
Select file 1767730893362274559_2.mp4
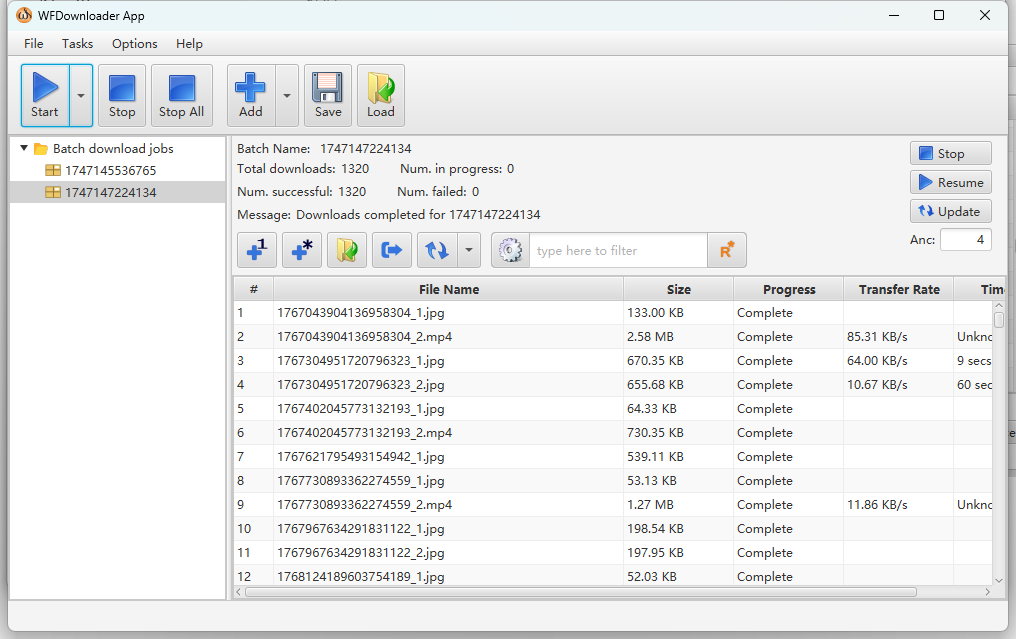tap(365, 504)
